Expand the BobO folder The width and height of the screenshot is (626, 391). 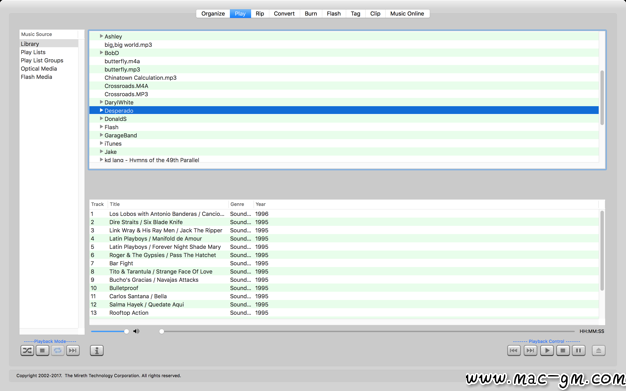click(x=101, y=52)
